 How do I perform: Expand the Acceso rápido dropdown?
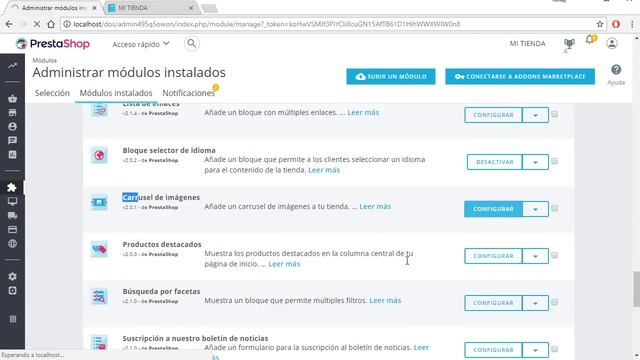(141, 44)
